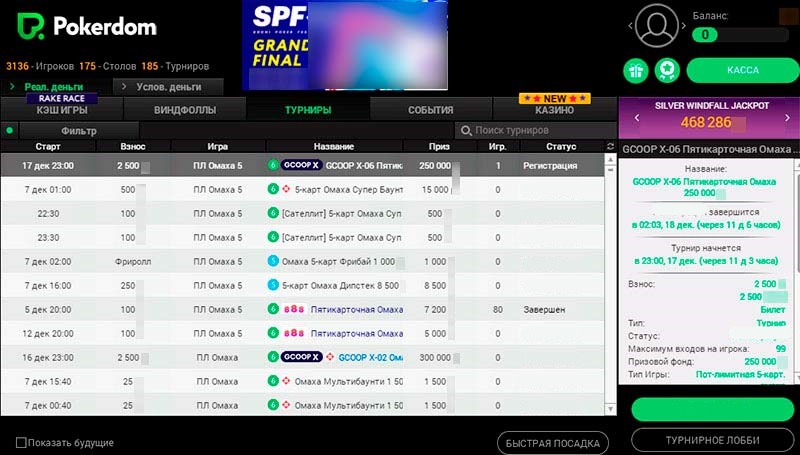Click the details panel scrollbar

pyautogui.click(x=797, y=270)
